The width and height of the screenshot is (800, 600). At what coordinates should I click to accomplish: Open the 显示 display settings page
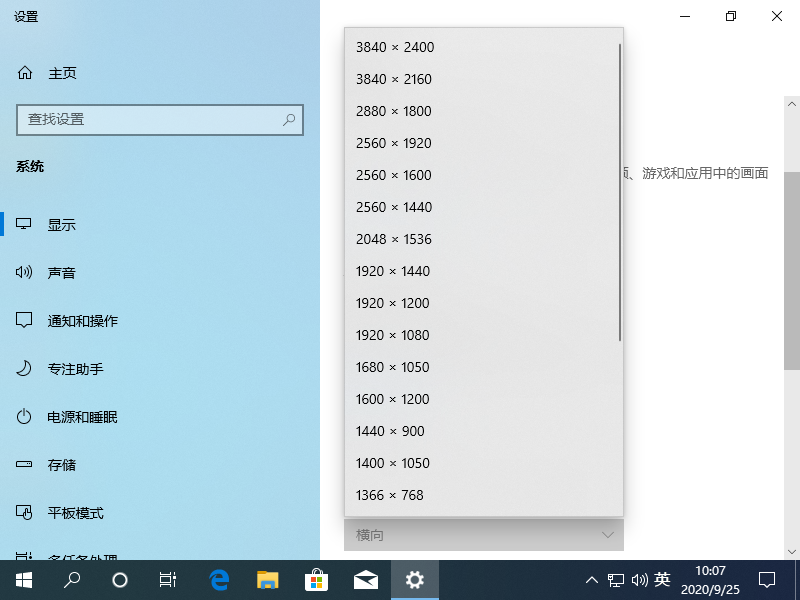tap(62, 225)
